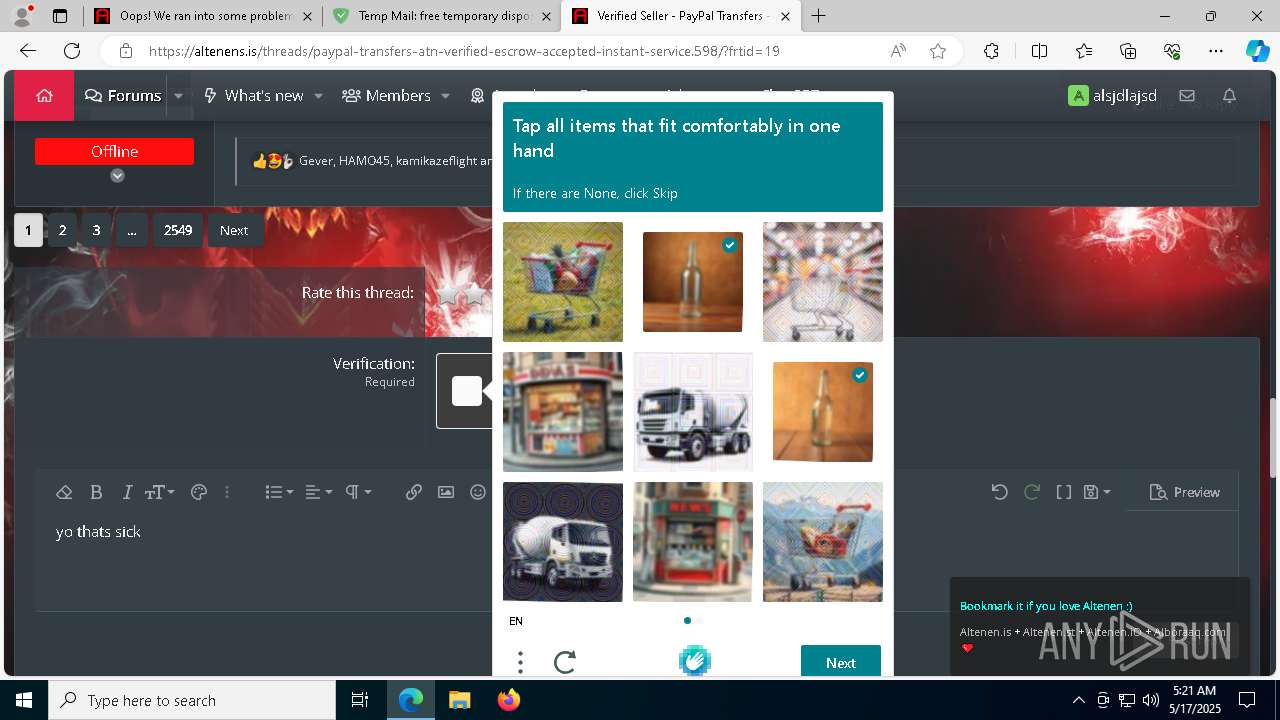The height and width of the screenshot is (720, 1280).
Task: Open the text color palette
Action: (x=198, y=492)
